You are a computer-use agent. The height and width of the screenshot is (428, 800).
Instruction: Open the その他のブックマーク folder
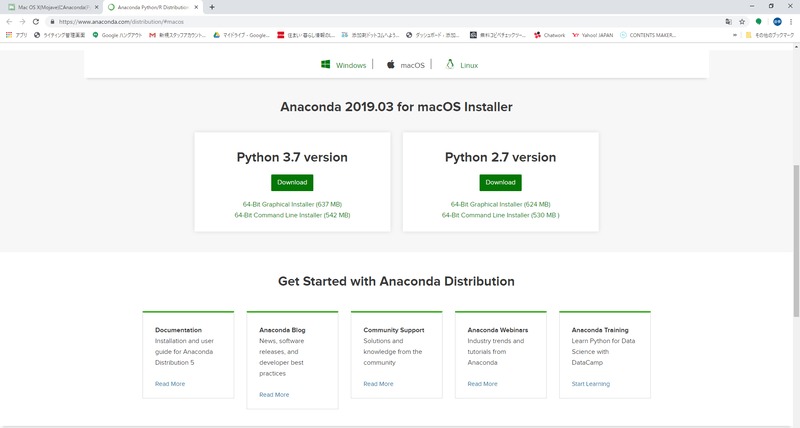pyautogui.click(x=770, y=35)
